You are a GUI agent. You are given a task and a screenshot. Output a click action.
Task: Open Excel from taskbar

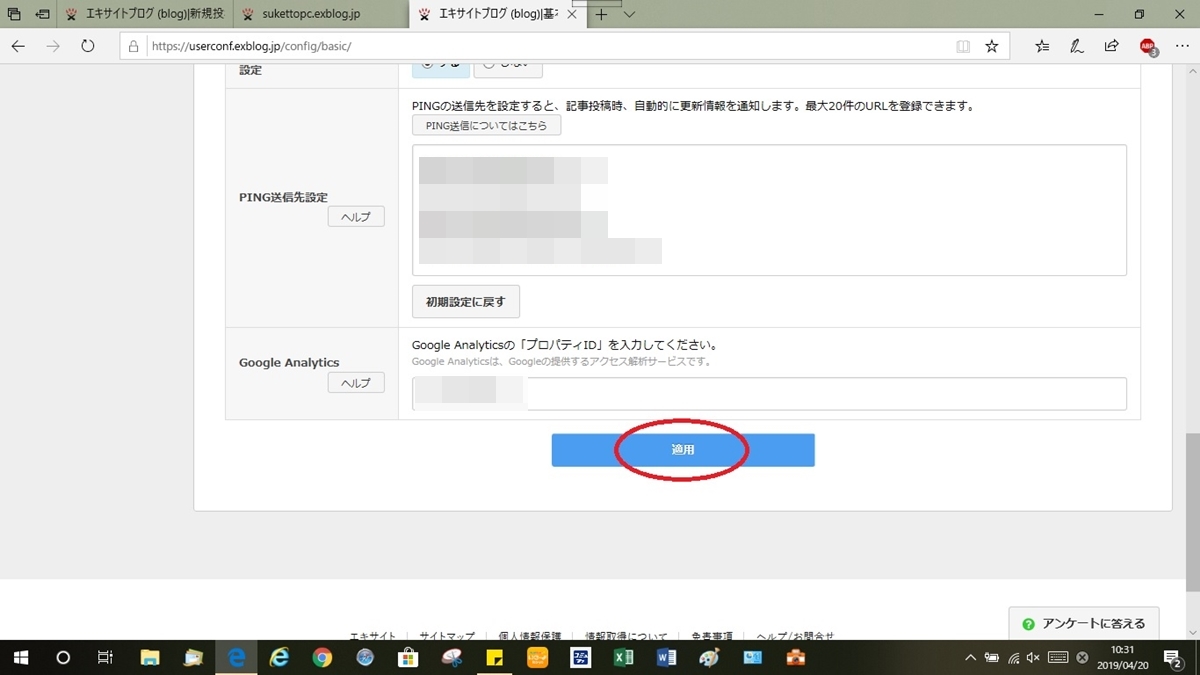click(623, 657)
